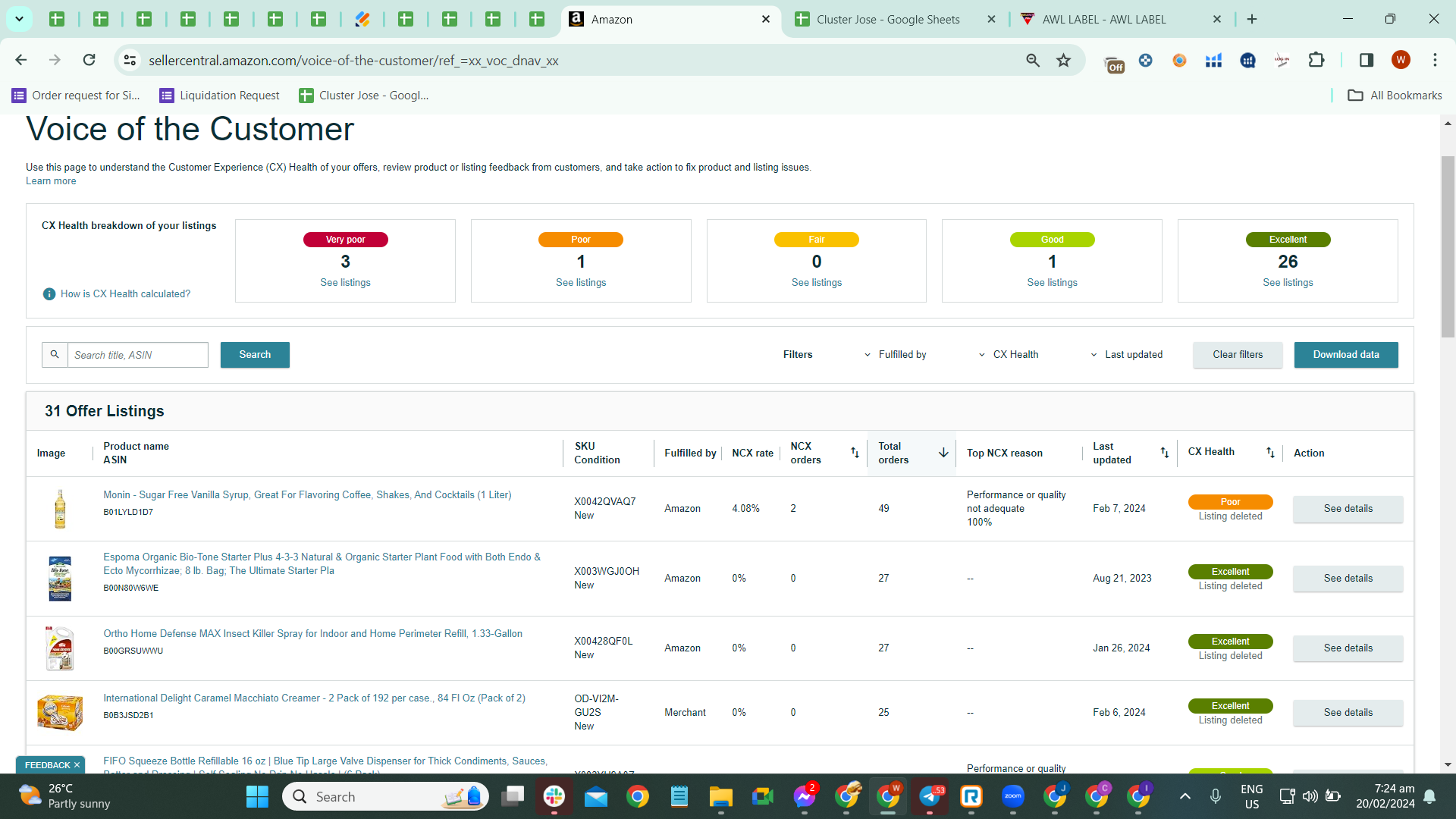The height and width of the screenshot is (819, 1456).
Task: Open the Learn more link
Action: [x=51, y=181]
